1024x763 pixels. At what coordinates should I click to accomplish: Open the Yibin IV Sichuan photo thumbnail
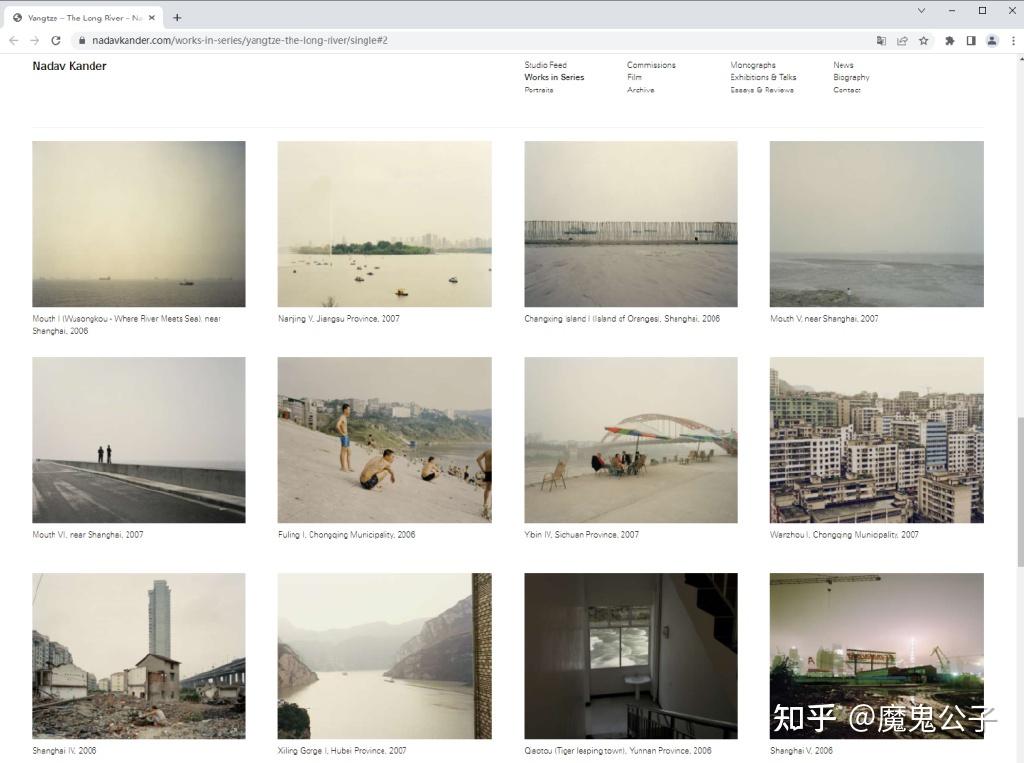tap(631, 440)
